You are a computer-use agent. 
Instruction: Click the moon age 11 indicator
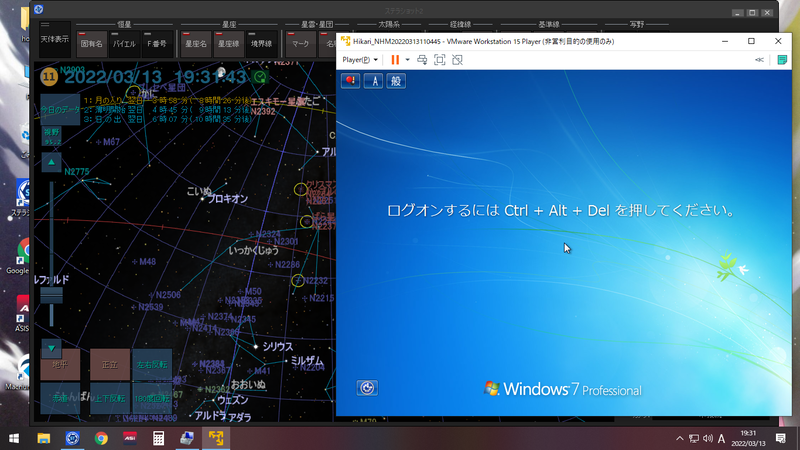49,77
